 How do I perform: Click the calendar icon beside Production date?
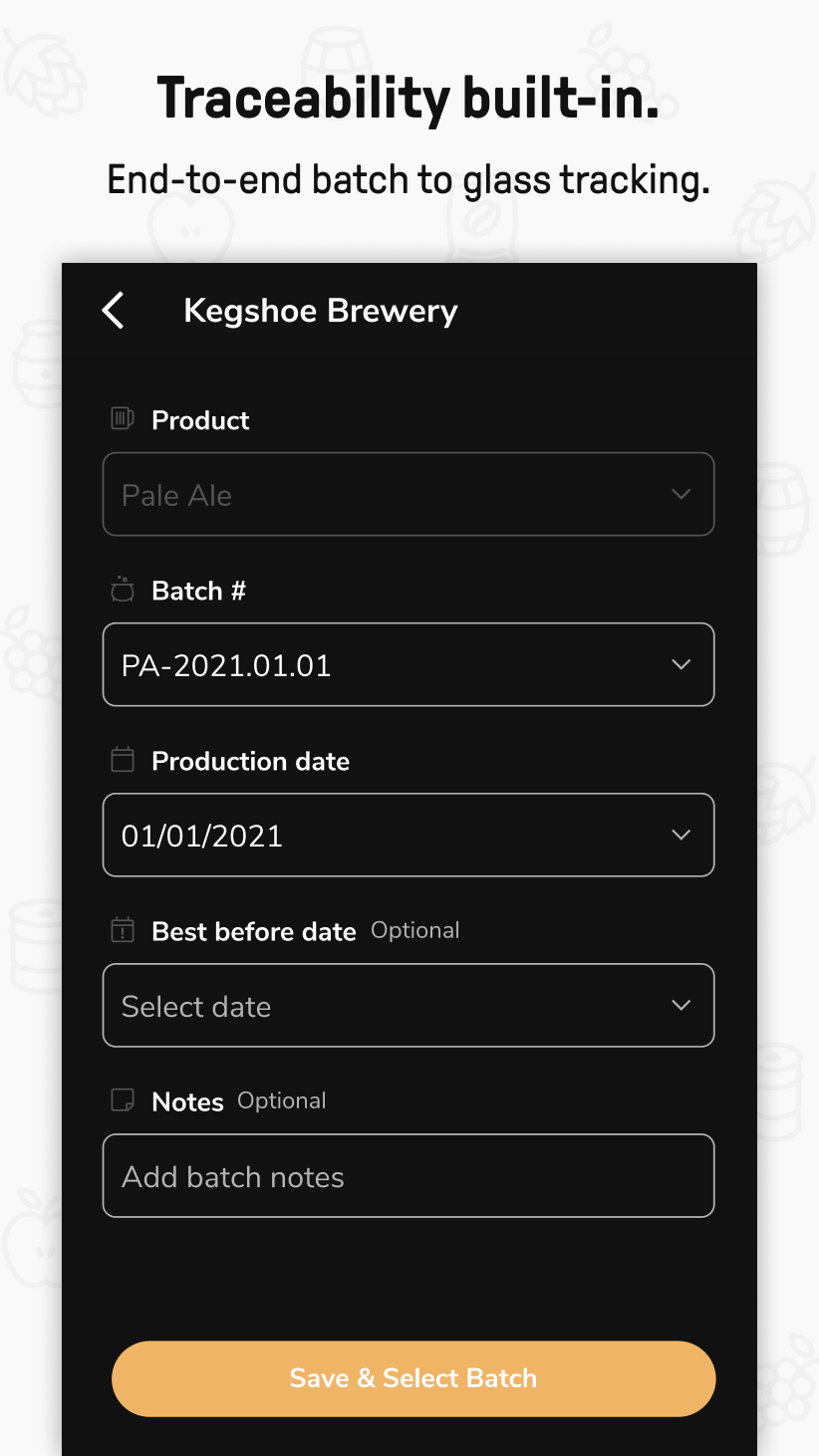pos(122,760)
